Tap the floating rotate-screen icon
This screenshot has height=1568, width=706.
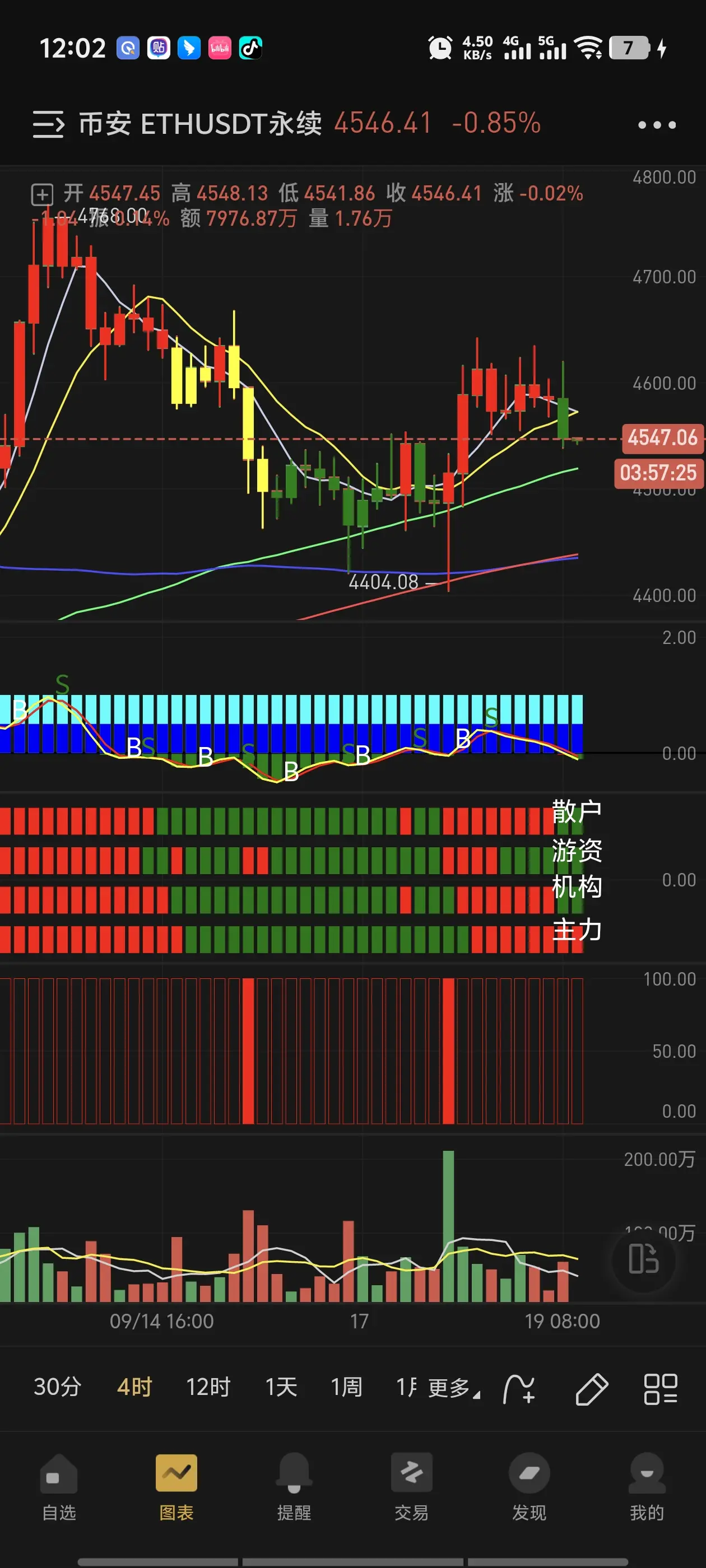tap(643, 1259)
